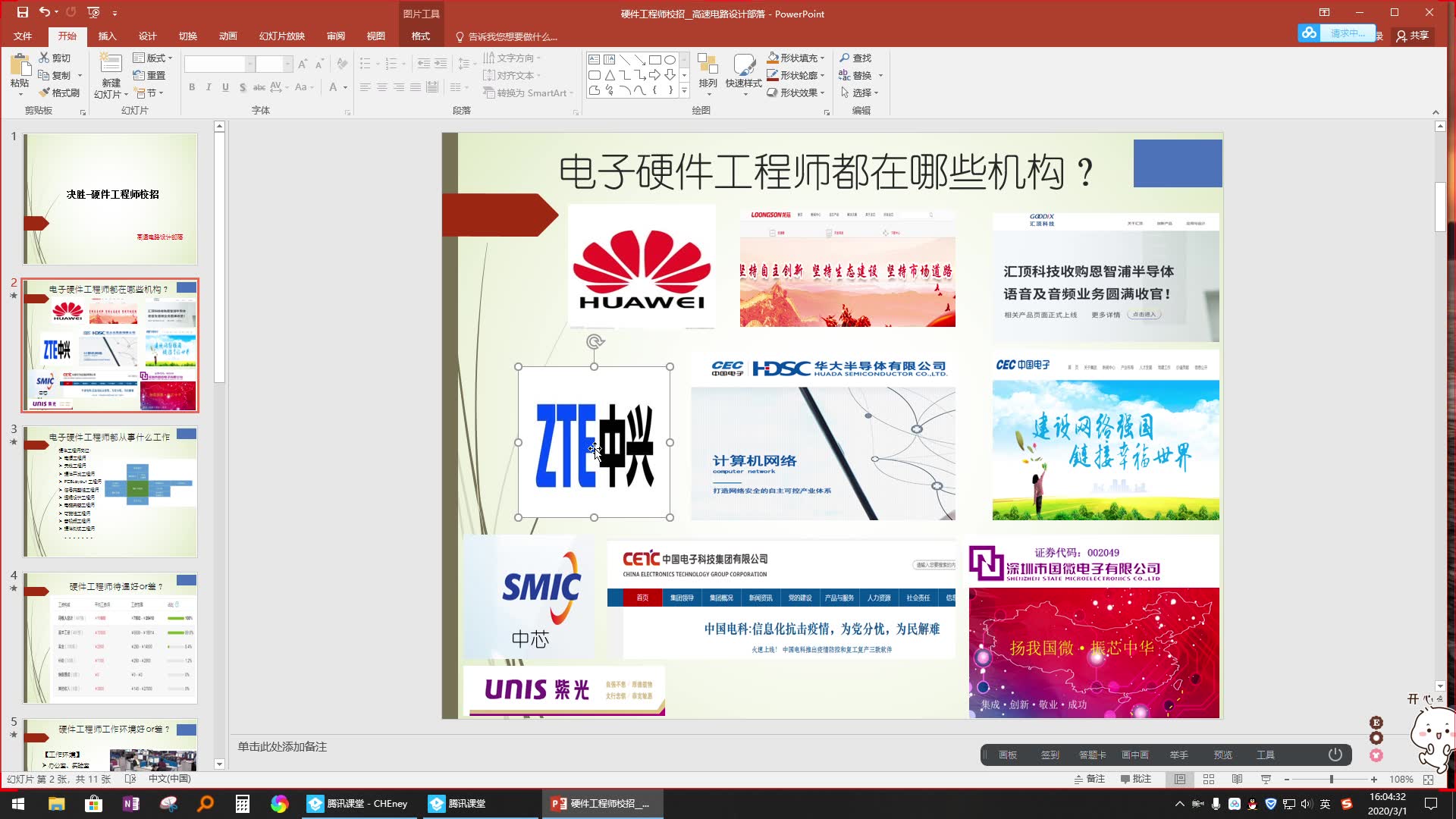
Task: Toggle text Shadow formatting
Action: [x=242, y=87]
